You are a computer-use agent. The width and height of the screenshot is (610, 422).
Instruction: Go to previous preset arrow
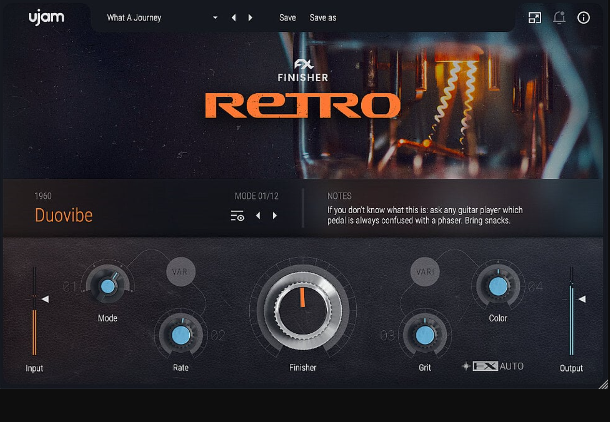pos(234,18)
